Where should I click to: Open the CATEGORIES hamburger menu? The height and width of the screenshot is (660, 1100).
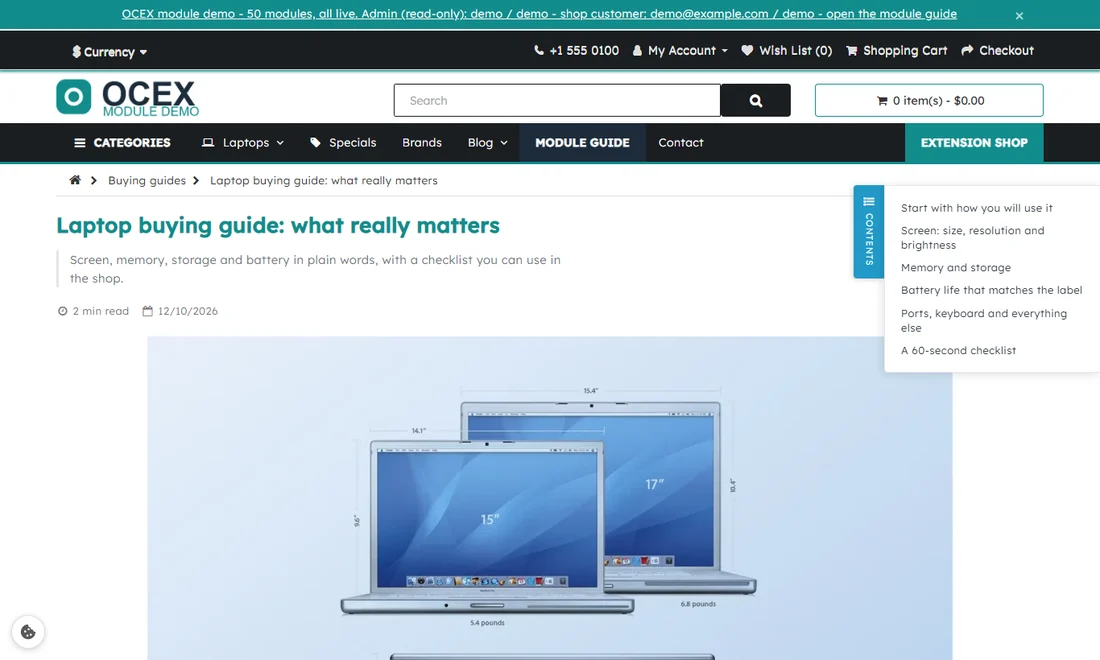[122, 142]
